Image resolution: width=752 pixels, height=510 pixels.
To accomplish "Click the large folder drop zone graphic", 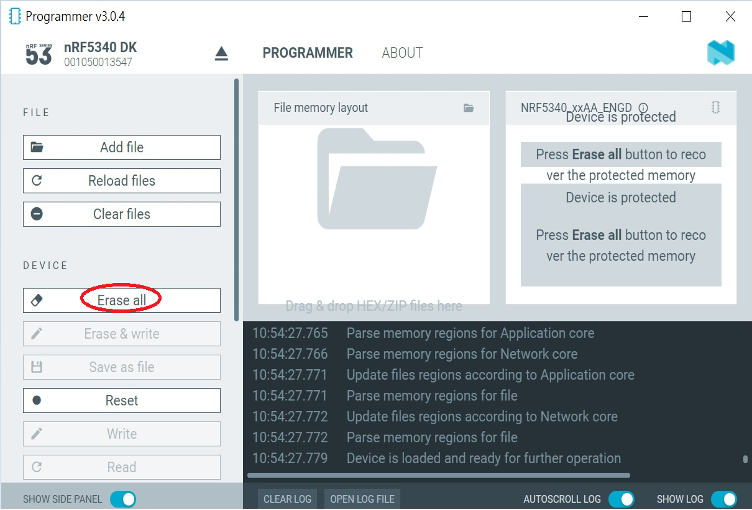I will pos(374,180).
